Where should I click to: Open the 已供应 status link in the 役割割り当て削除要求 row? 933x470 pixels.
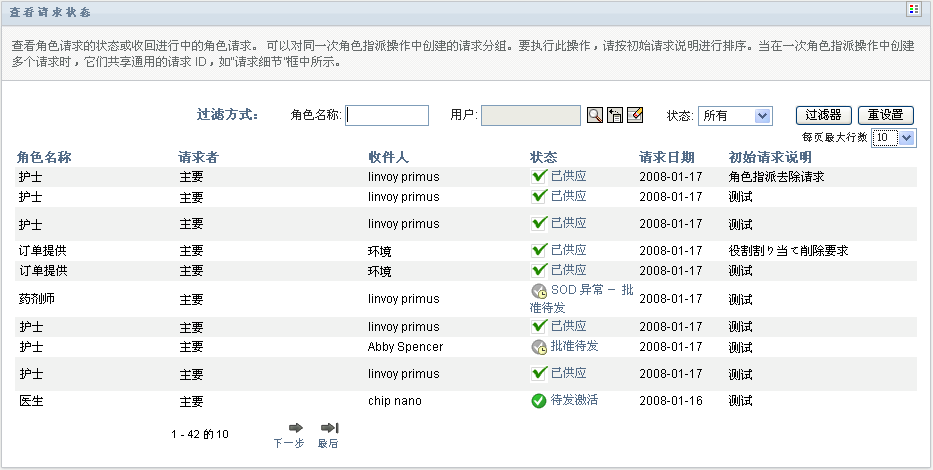click(x=569, y=250)
